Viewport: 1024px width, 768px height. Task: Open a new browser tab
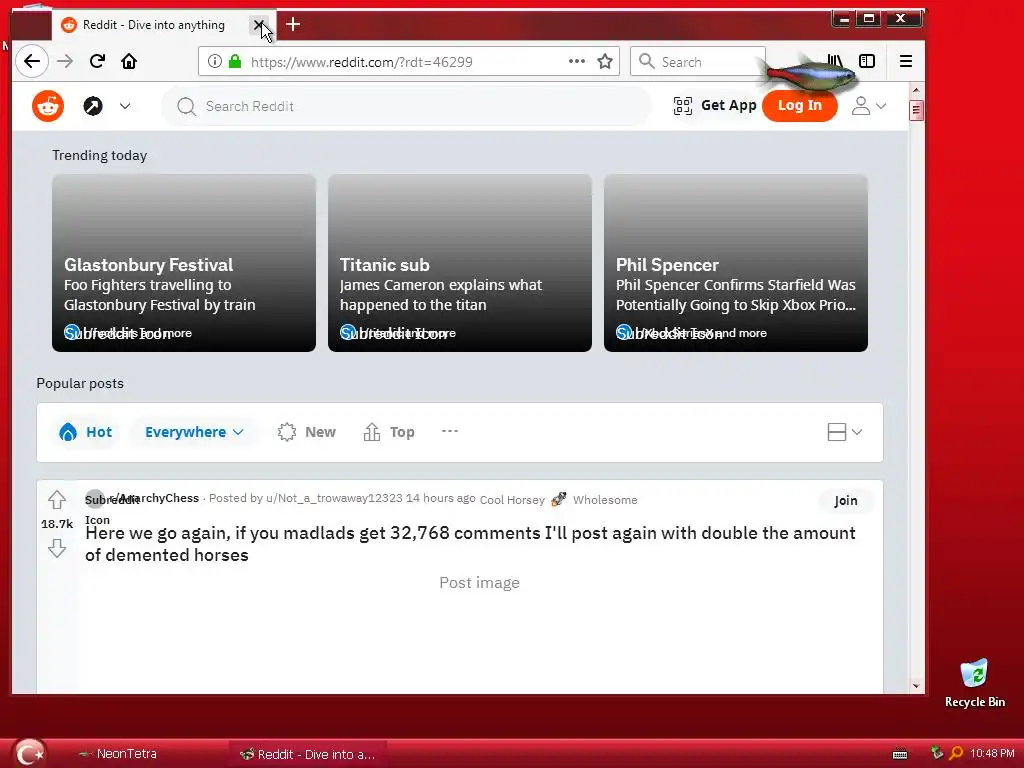[293, 25]
